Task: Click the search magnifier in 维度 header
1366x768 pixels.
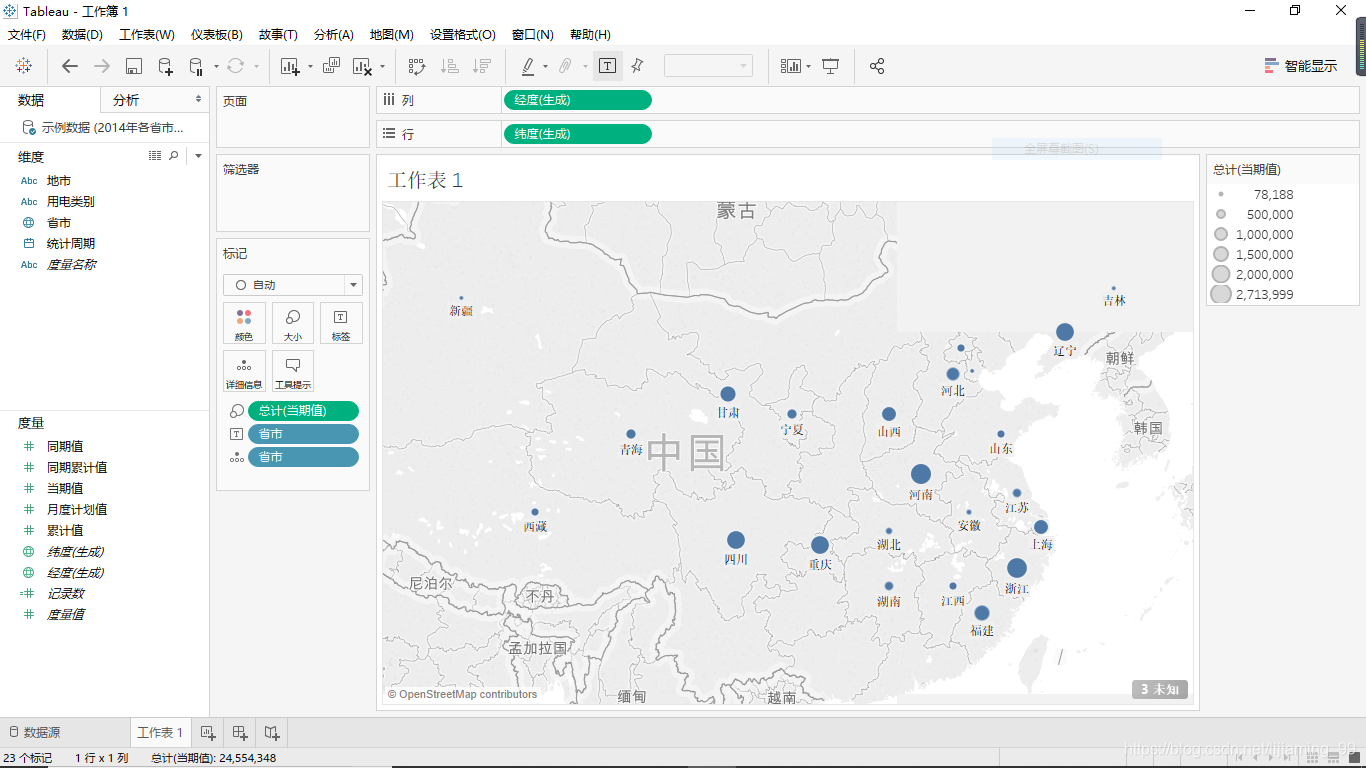Action: [174, 156]
